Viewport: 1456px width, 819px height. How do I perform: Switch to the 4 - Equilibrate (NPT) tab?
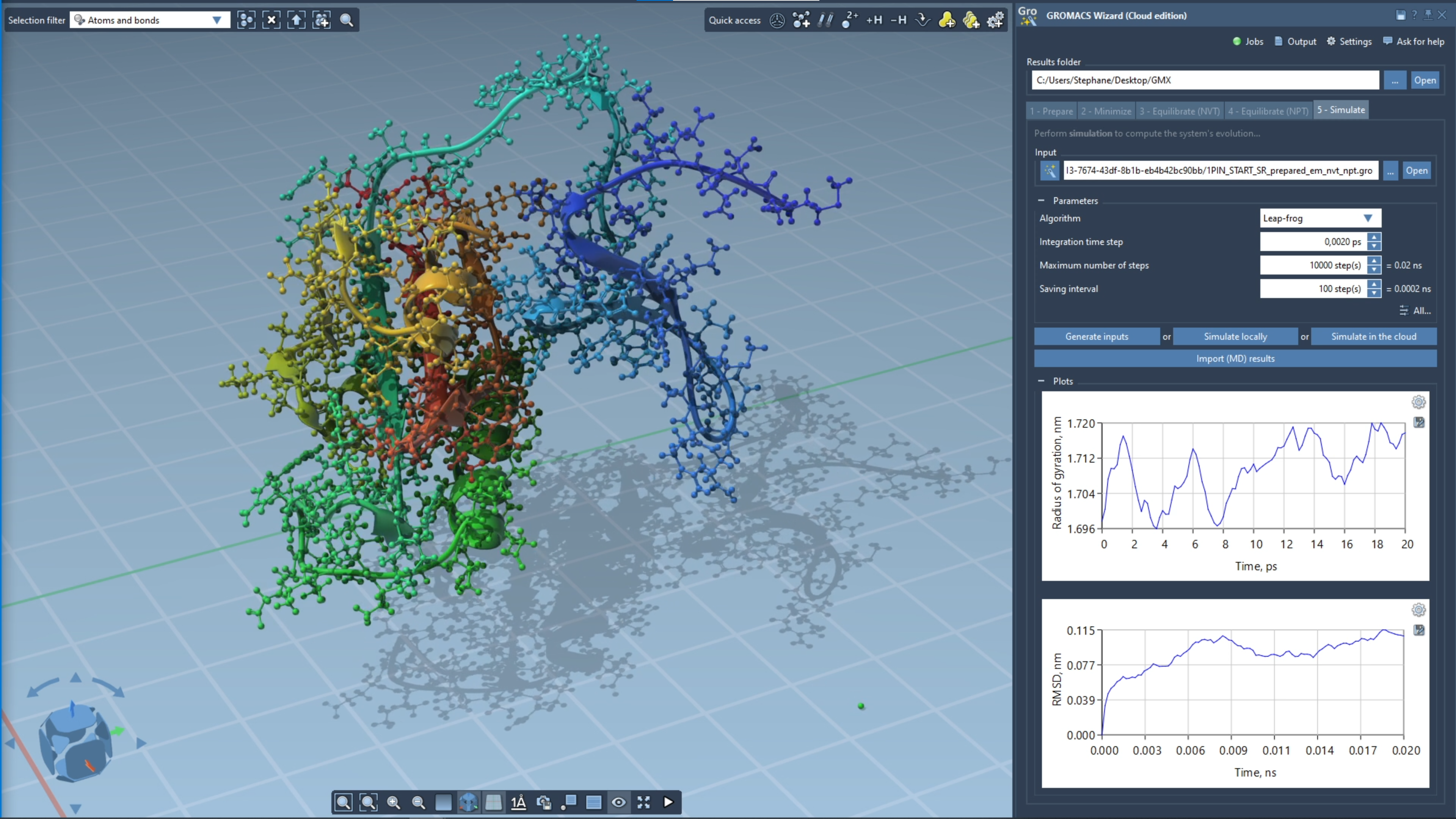coord(1268,111)
